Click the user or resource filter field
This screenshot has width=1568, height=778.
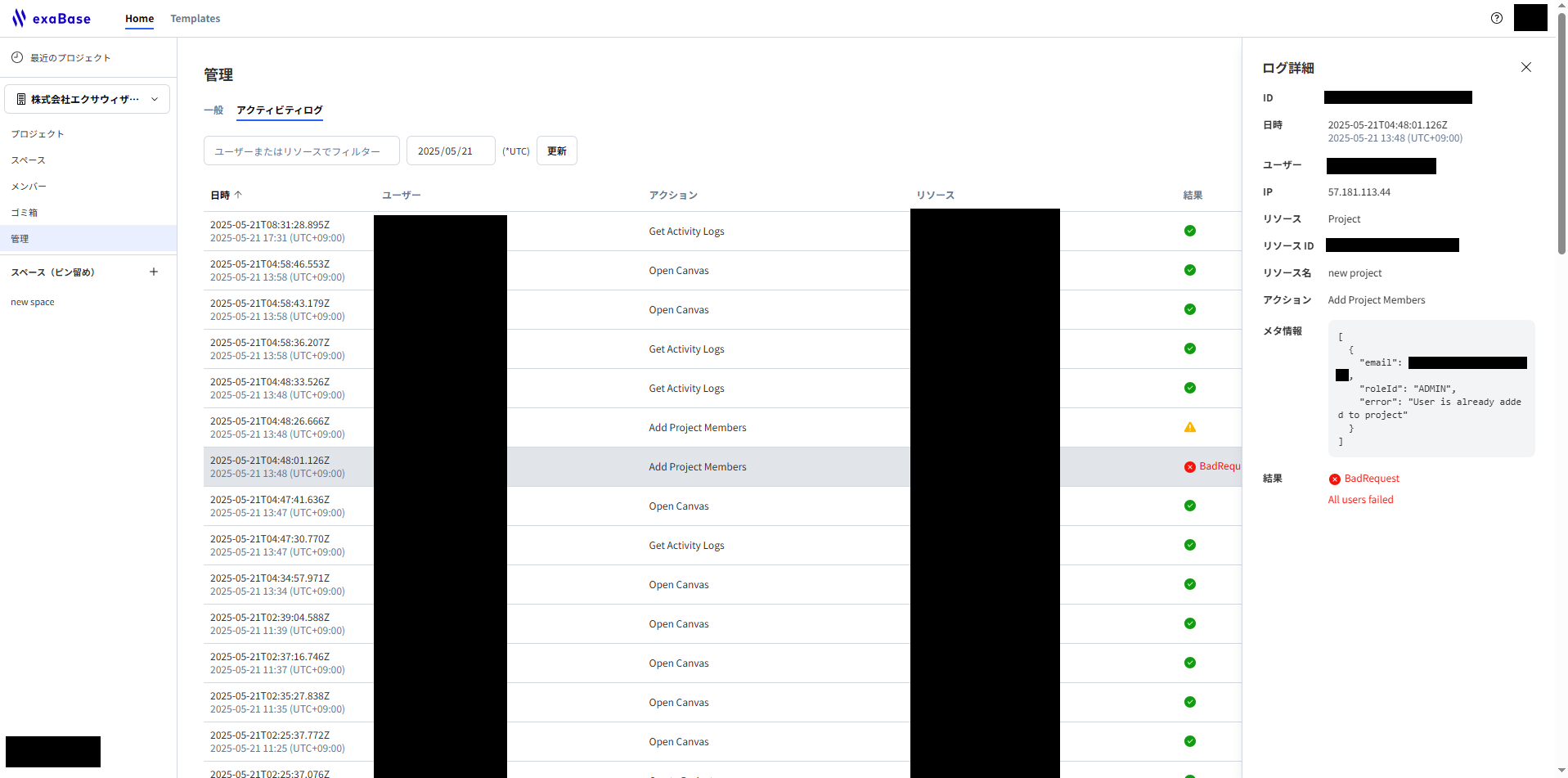(301, 151)
